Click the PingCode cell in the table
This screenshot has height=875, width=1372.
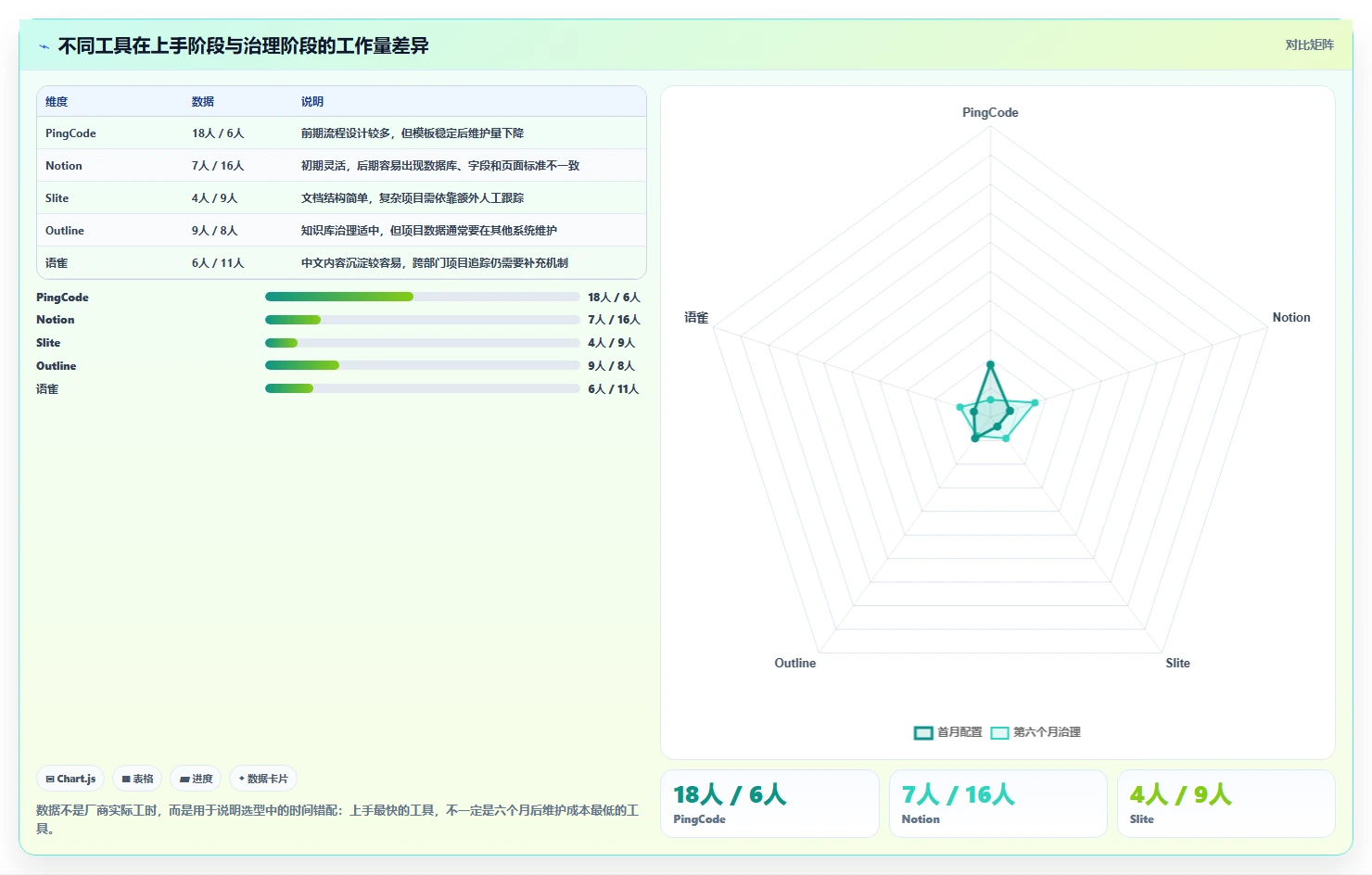click(x=70, y=133)
